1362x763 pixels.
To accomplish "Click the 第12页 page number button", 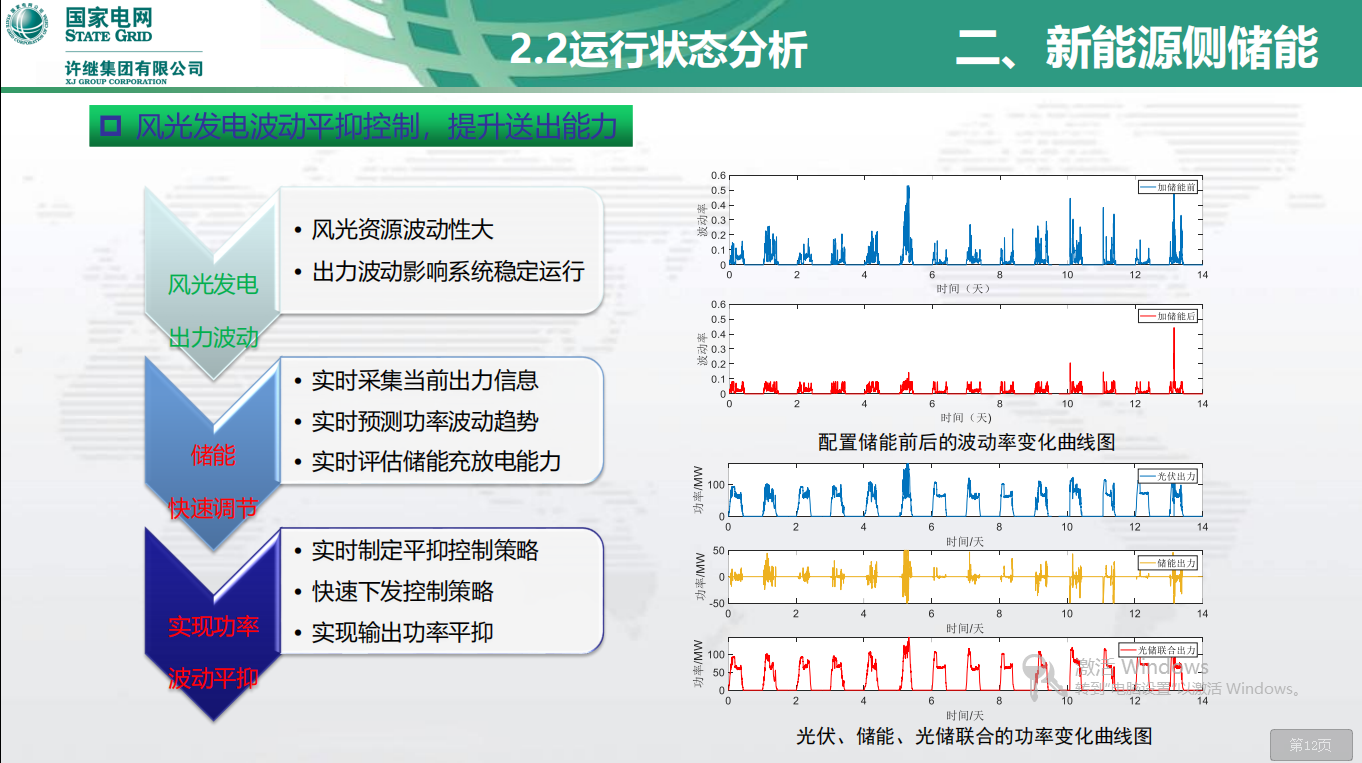I will pos(1310,745).
